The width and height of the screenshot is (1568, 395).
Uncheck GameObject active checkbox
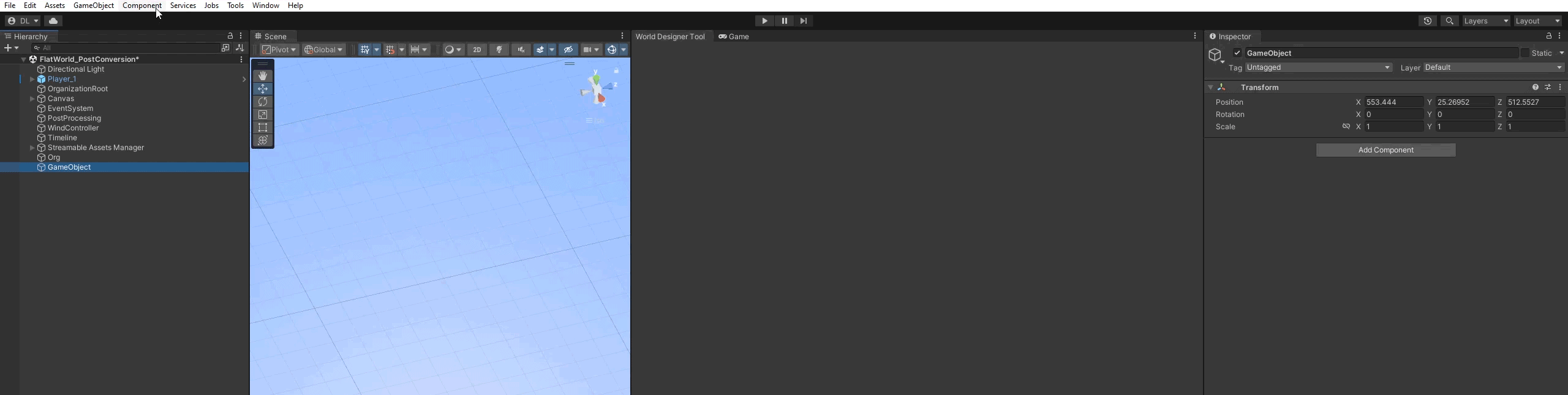[1237, 53]
